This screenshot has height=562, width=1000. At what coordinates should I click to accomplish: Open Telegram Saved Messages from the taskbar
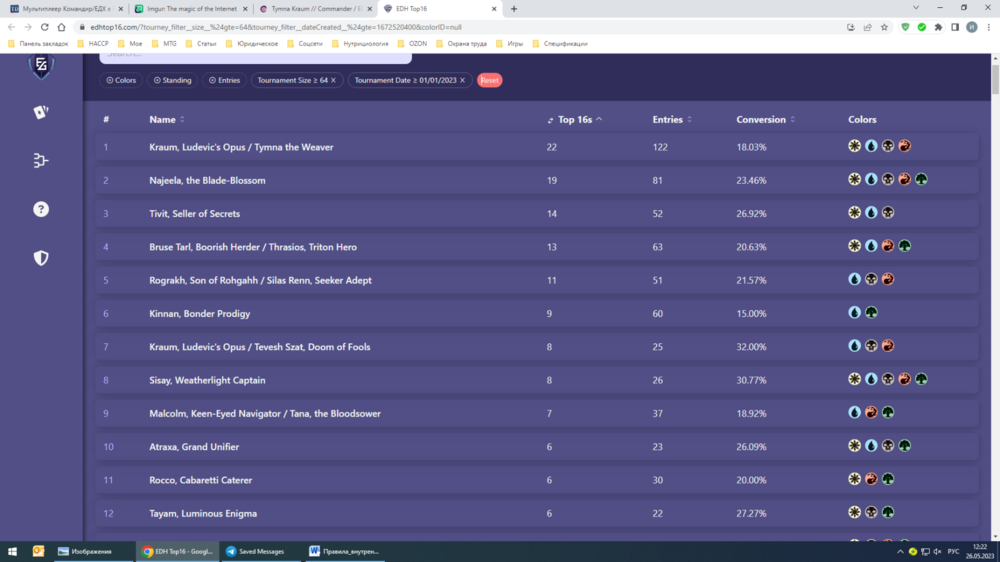[x=255, y=551]
